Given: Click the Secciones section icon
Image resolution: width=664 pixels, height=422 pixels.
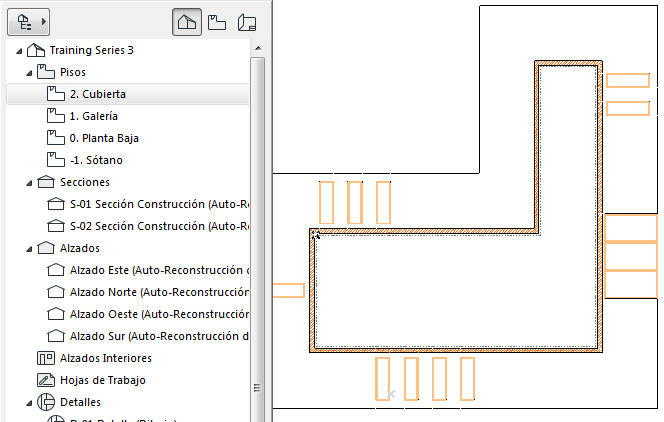Looking at the screenshot, I should 46,182.
